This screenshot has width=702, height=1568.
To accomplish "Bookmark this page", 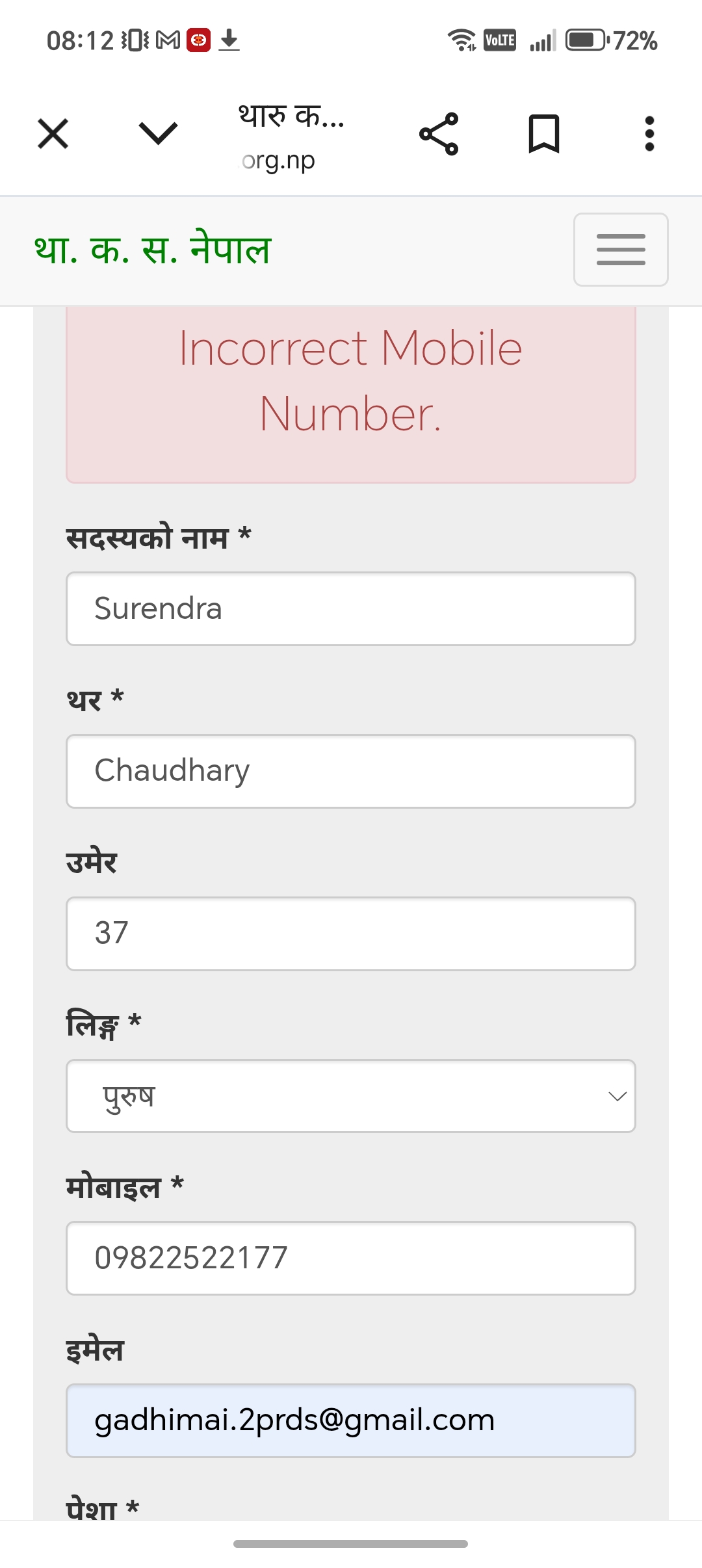I will [544, 134].
